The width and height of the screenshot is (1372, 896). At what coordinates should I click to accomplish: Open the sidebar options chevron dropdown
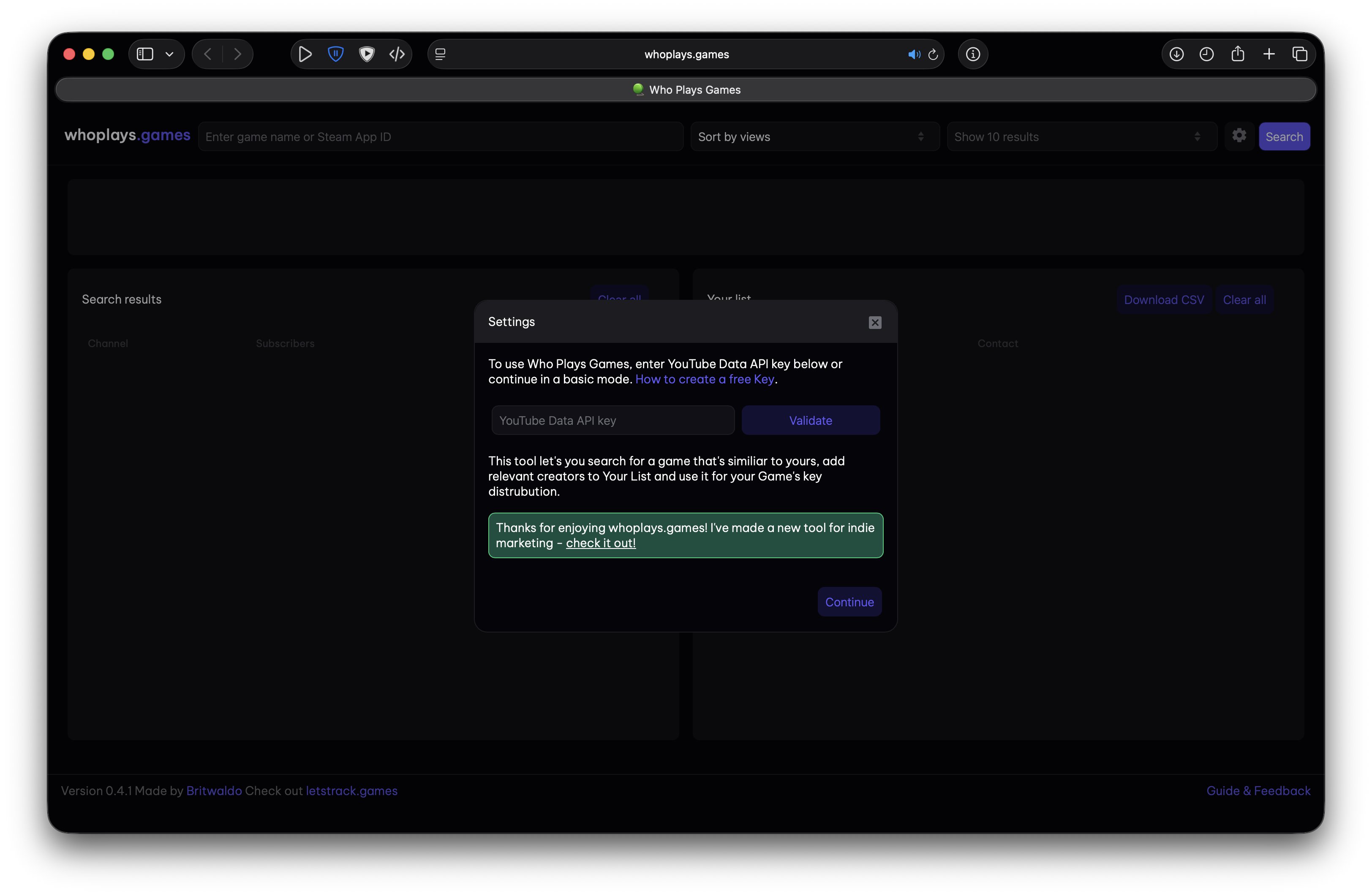coord(169,54)
